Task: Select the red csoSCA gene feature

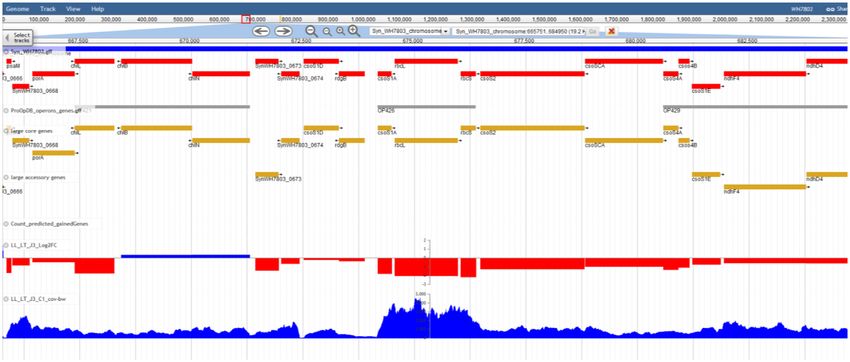Action: (x=624, y=61)
